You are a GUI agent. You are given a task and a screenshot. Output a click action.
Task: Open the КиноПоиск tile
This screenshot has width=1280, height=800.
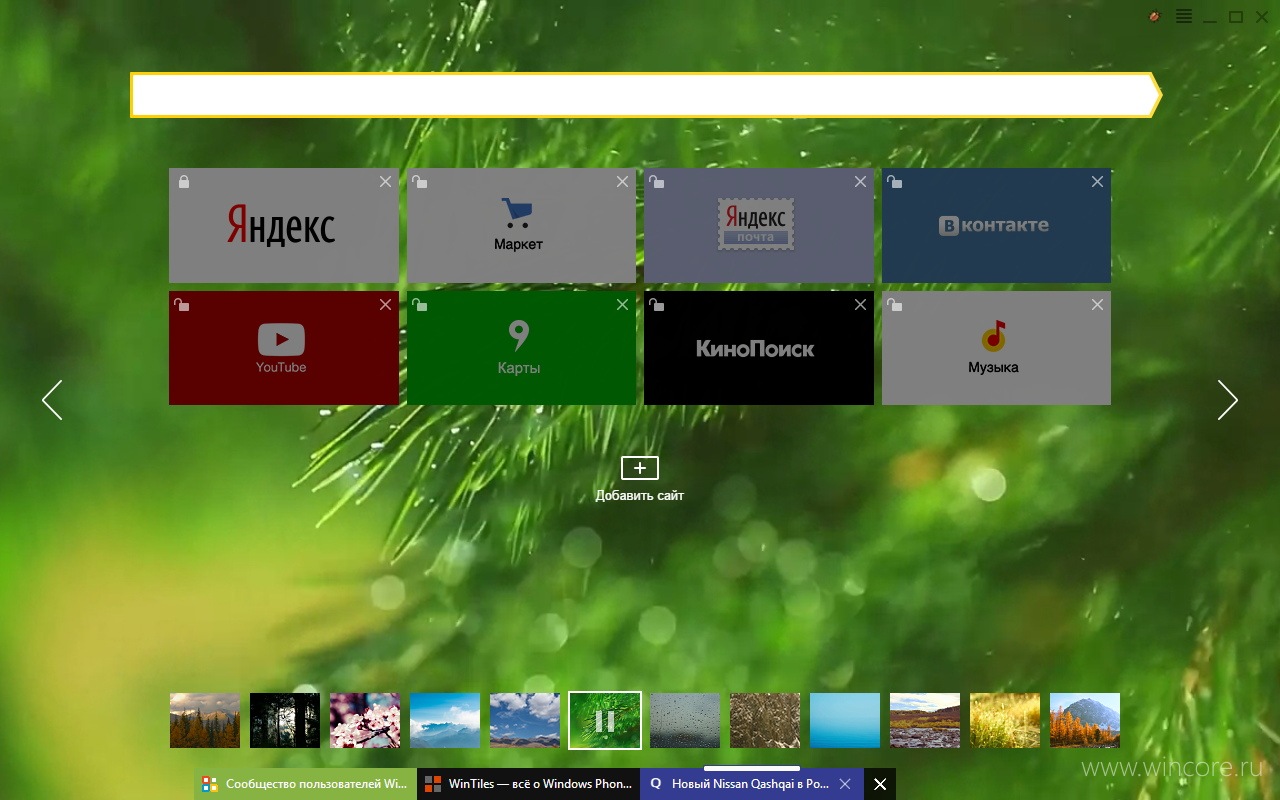pos(759,348)
